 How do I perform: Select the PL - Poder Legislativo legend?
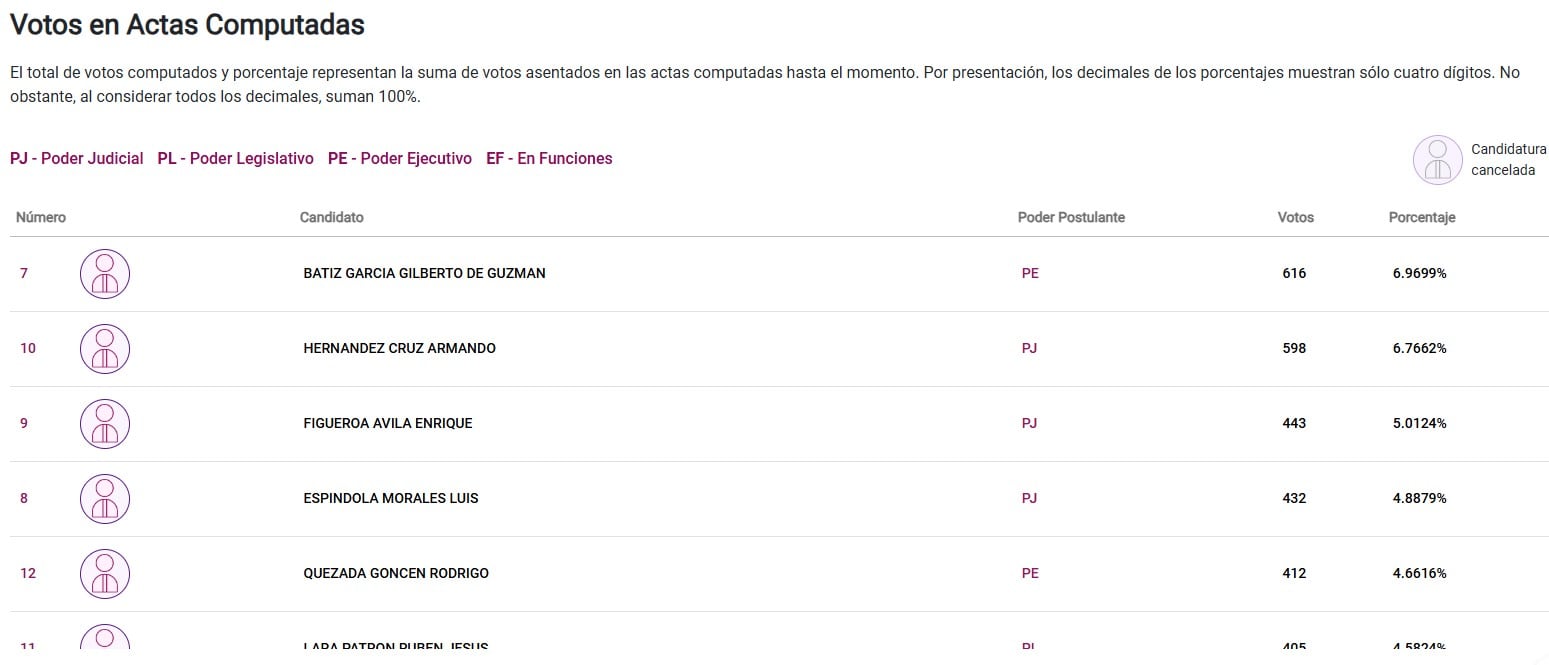(236, 158)
